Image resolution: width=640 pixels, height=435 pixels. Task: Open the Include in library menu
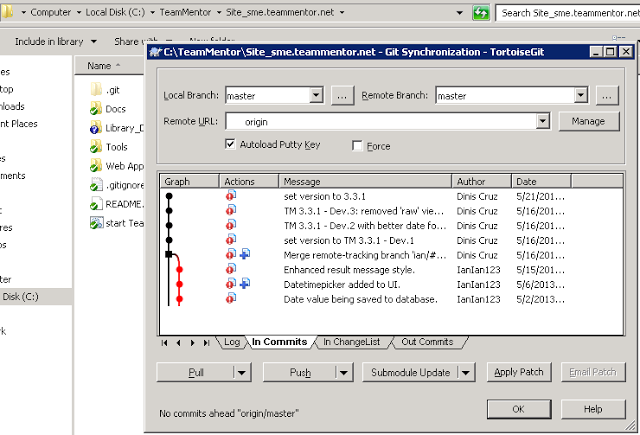coord(56,41)
